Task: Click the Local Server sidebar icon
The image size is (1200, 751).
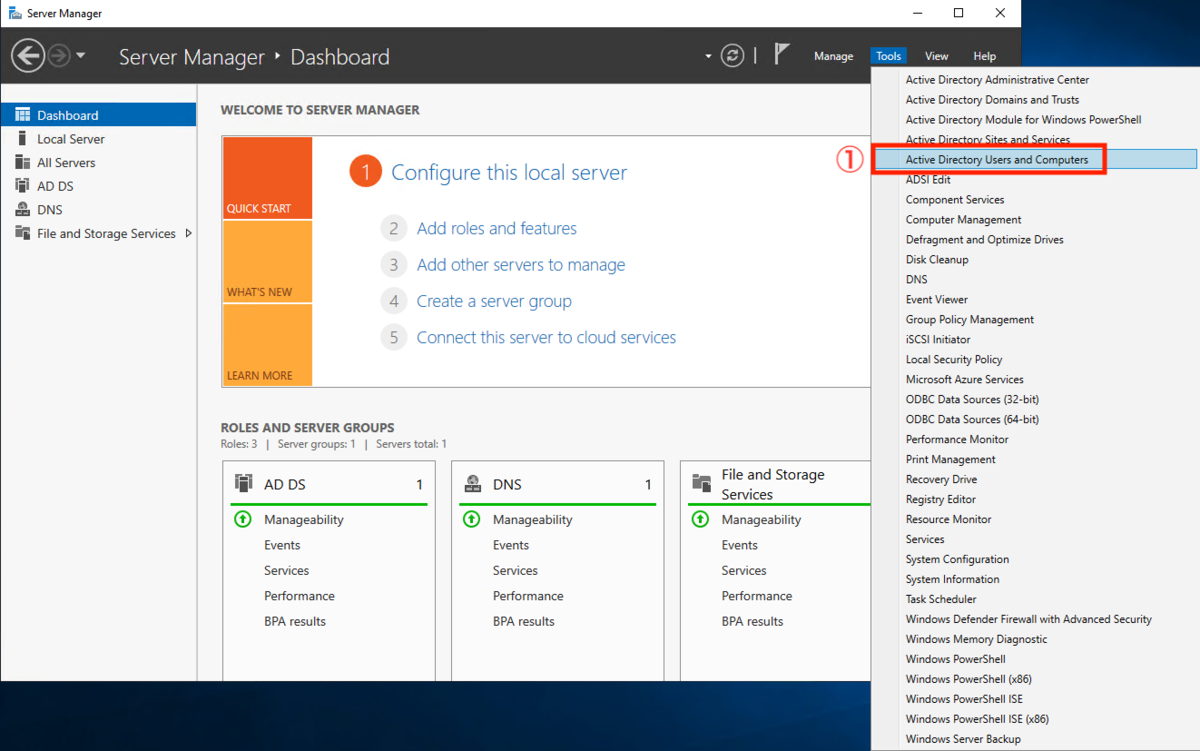Action: tap(22, 139)
